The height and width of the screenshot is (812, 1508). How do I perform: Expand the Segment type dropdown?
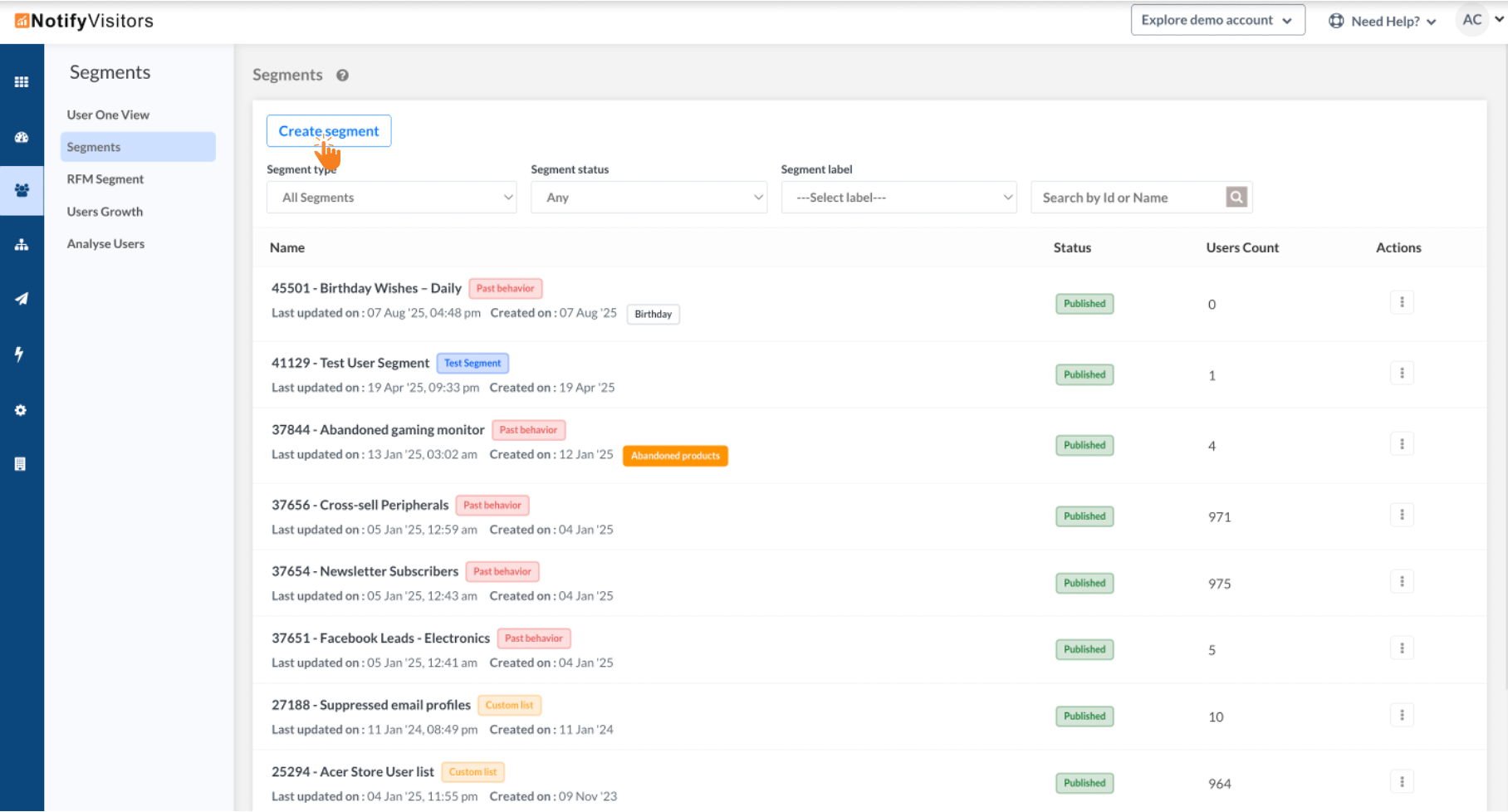pyautogui.click(x=391, y=198)
